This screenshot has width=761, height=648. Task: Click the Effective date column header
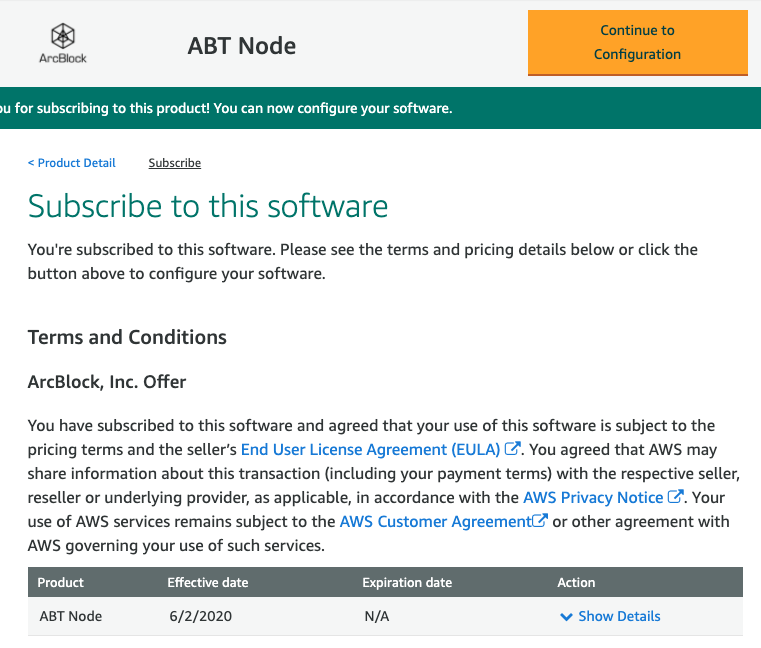pos(208,582)
